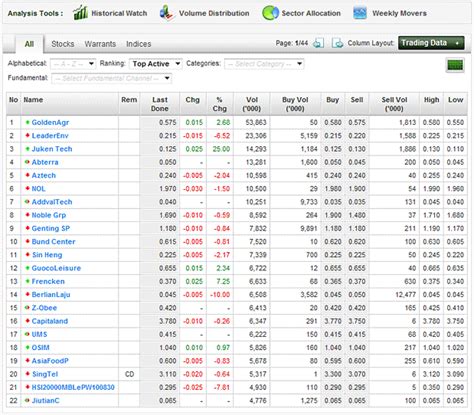Open Sector Allocation text link

tap(311, 13)
